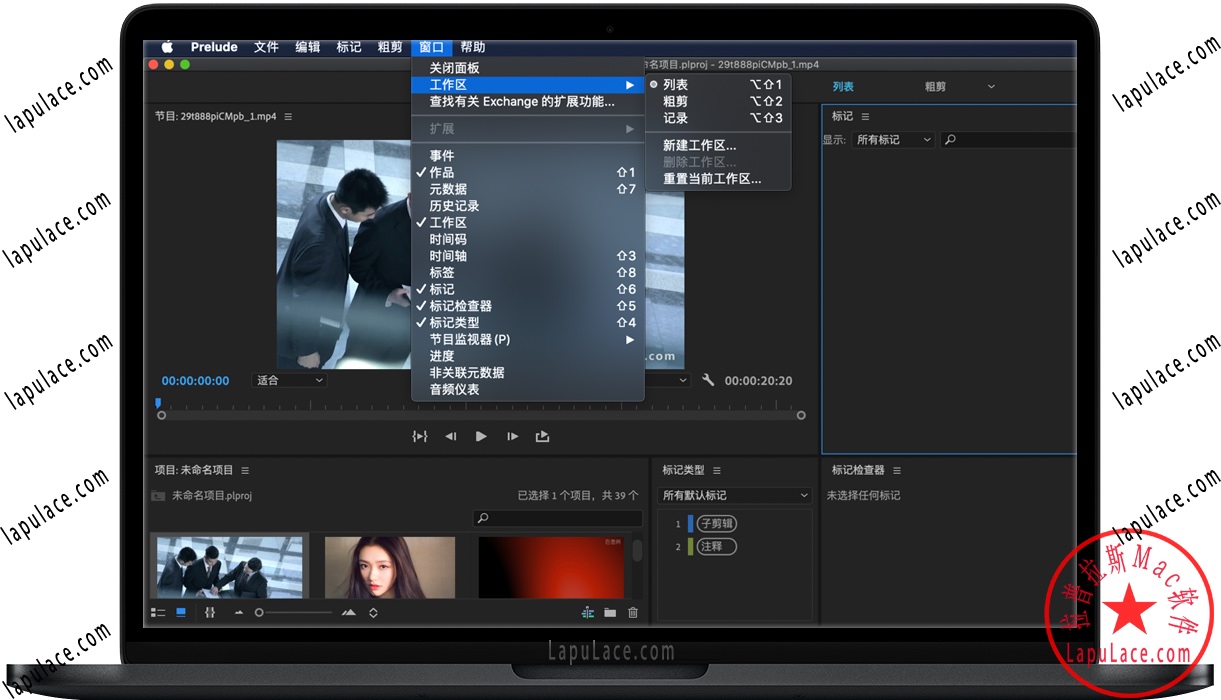
Task: Create a new bin with folder icon
Action: coord(610,612)
